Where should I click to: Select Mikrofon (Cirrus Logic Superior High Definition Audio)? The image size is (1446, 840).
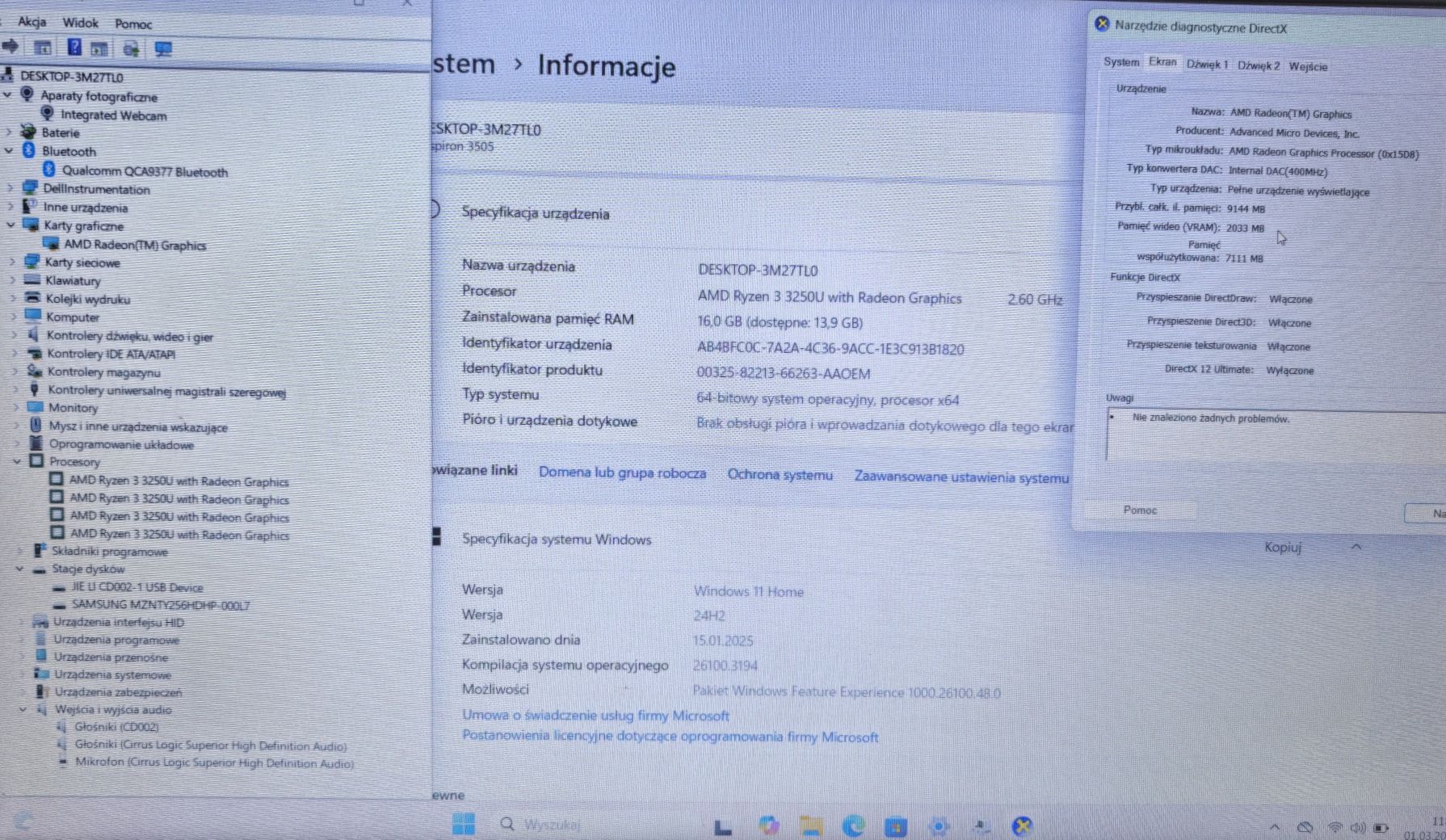(214, 762)
